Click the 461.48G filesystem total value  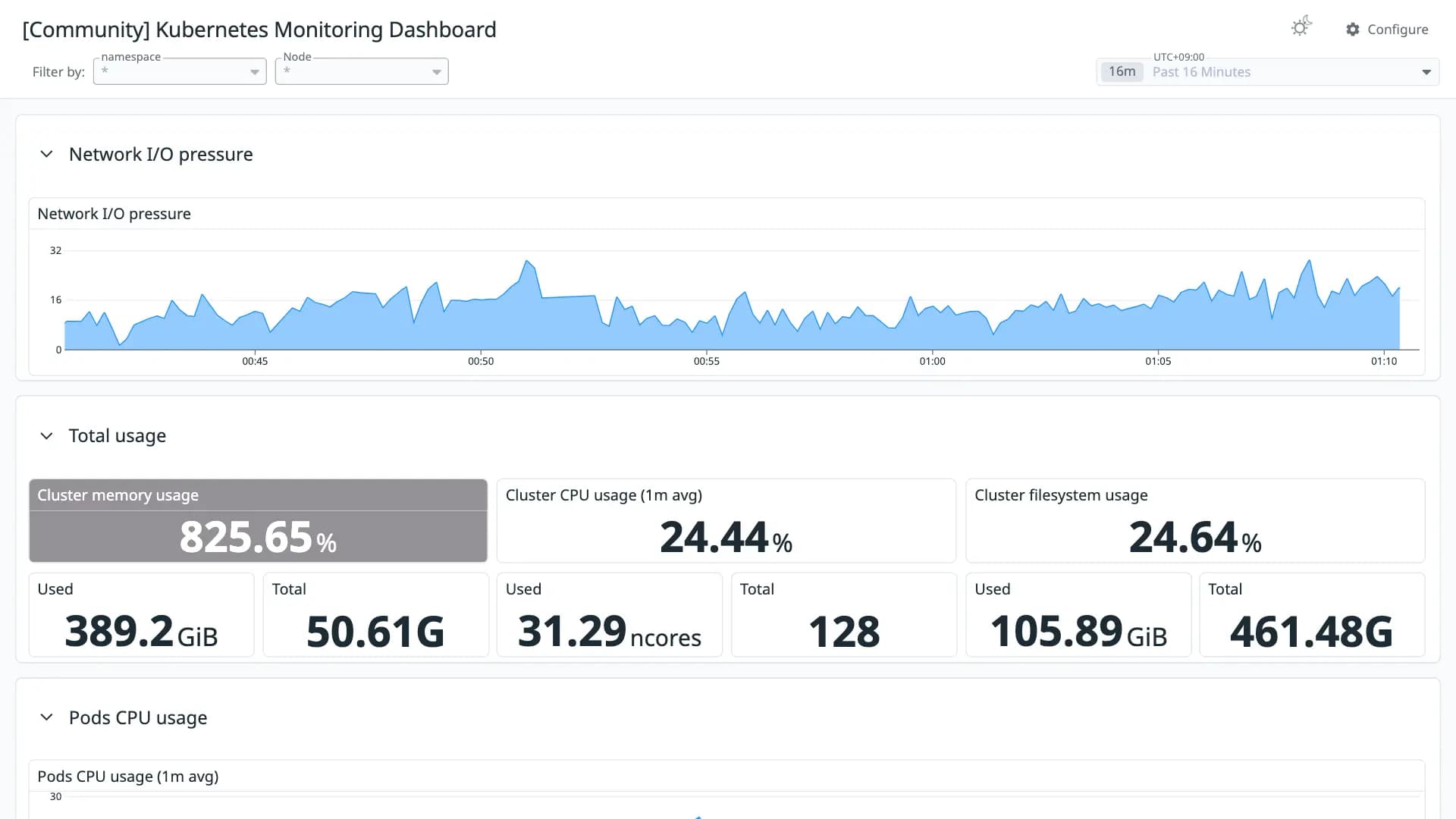point(1312,632)
